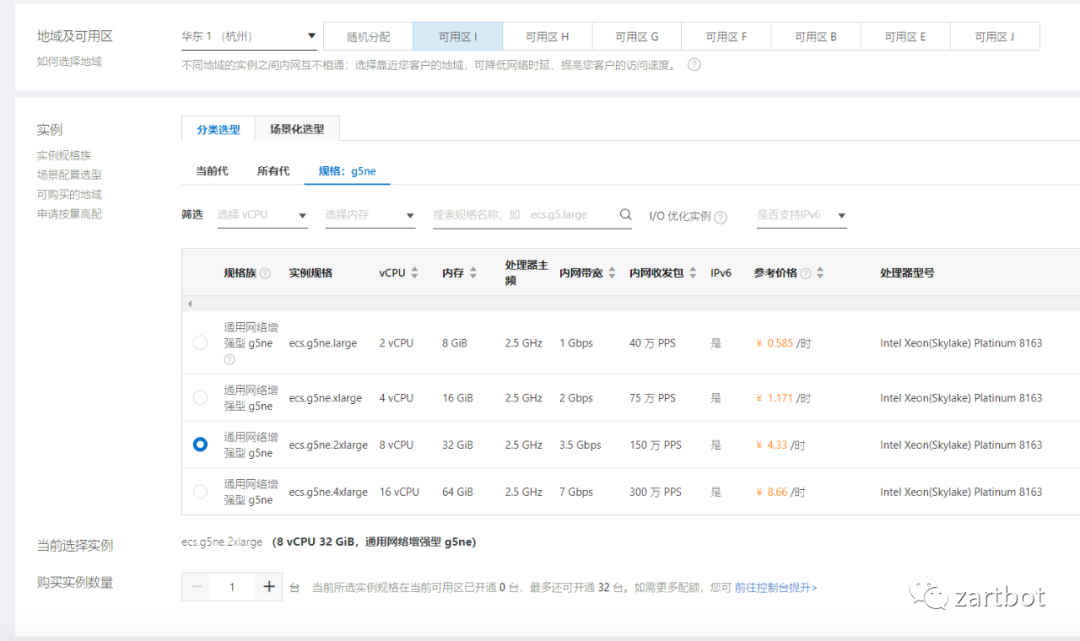Select the ecs.g5ne.4xlarge radio button
This screenshot has width=1080, height=641.
pyautogui.click(x=200, y=491)
